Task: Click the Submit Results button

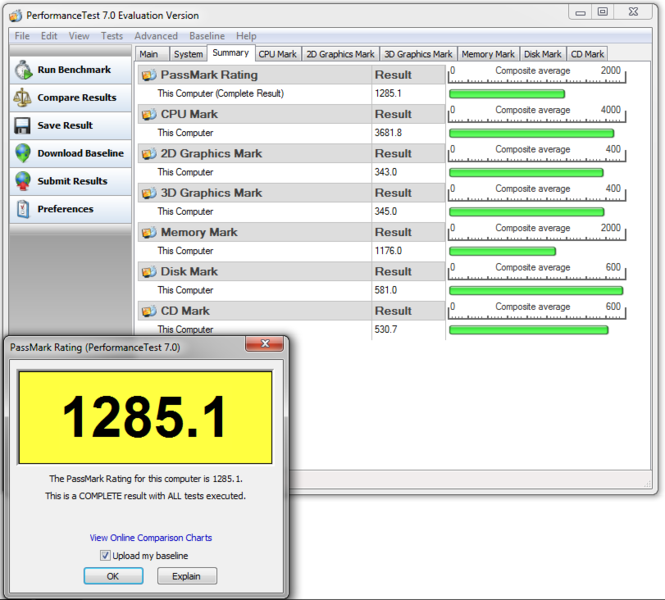Action: pos(70,181)
